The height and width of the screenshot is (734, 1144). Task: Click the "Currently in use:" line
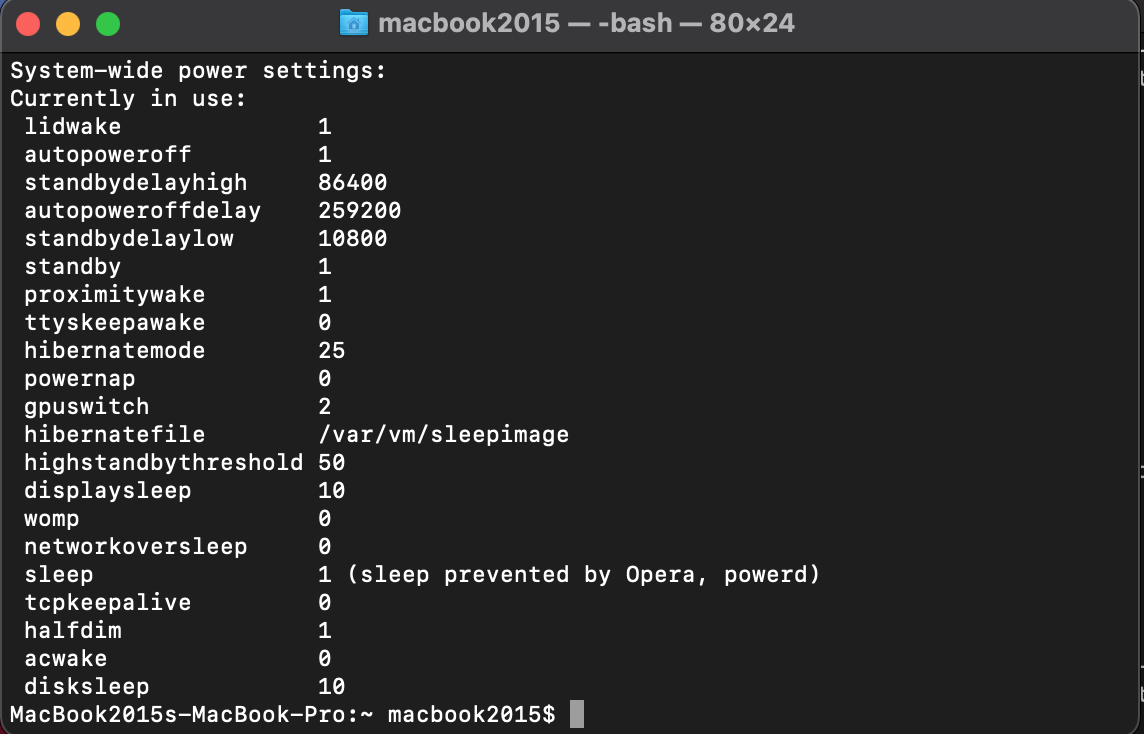pyautogui.click(x=128, y=99)
